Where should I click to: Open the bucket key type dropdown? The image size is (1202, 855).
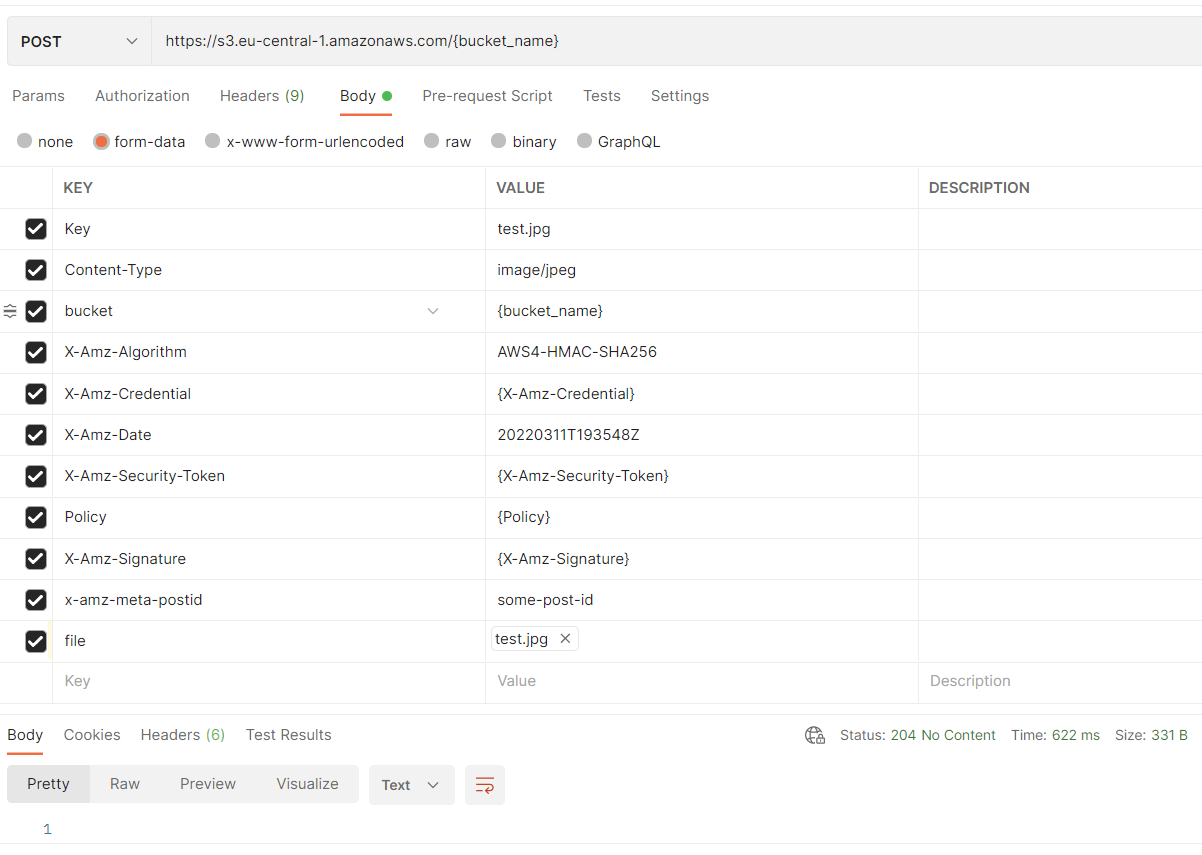point(433,311)
